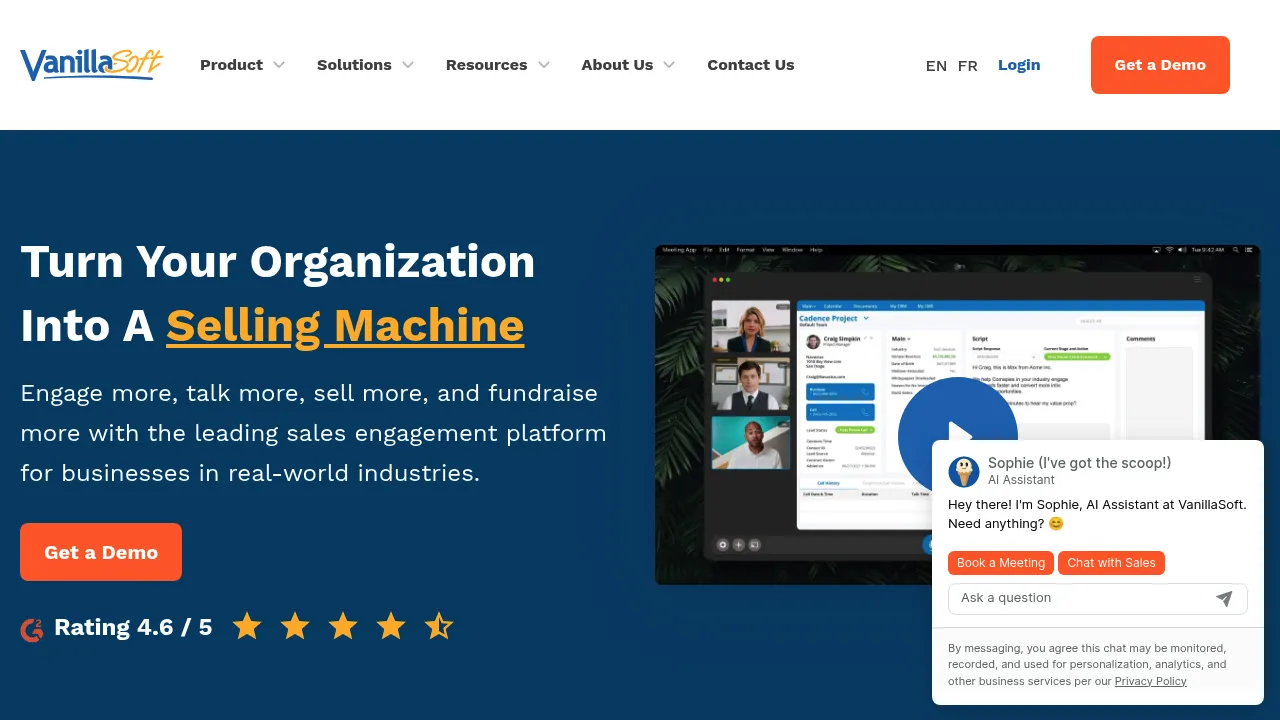This screenshot has width=1280, height=720.
Task: Click the half-filled fifth star
Action: point(438,627)
